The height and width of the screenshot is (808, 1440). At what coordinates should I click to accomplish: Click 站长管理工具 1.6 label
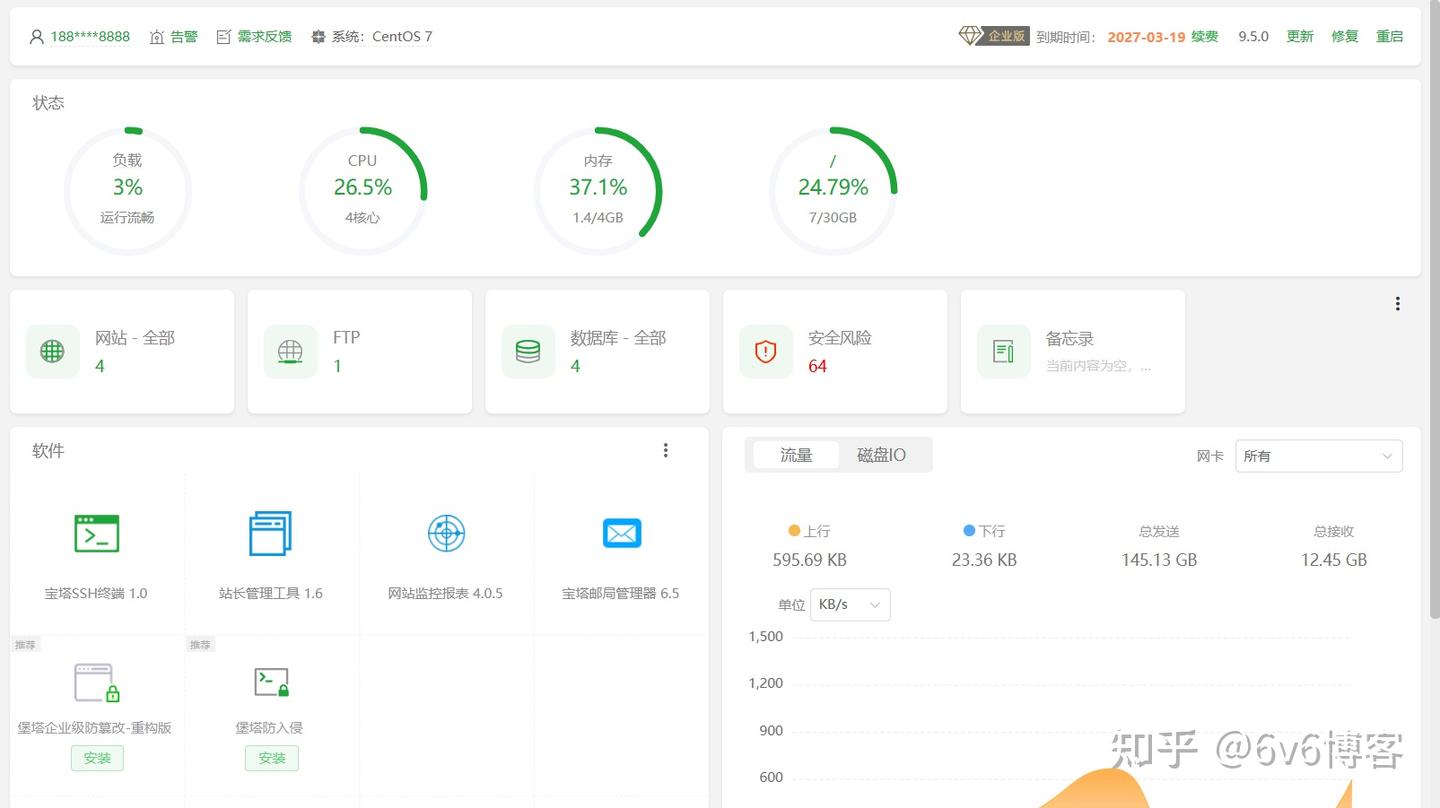(x=271, y=593)
